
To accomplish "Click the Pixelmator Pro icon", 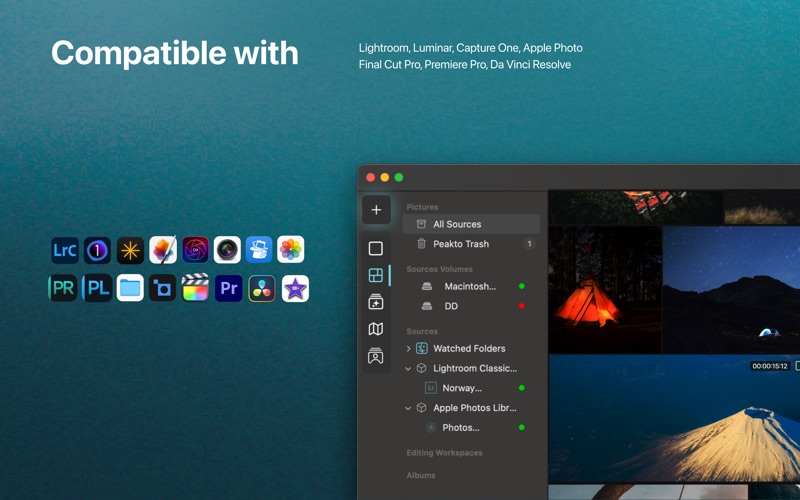I will tap(163, 249).
